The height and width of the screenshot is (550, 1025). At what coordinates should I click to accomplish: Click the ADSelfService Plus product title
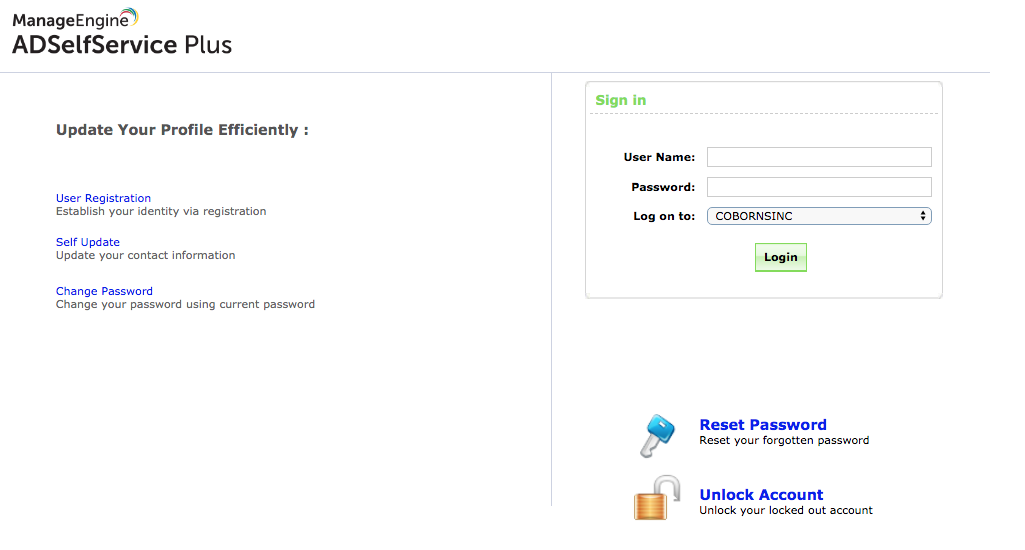[x=122, y=44]
